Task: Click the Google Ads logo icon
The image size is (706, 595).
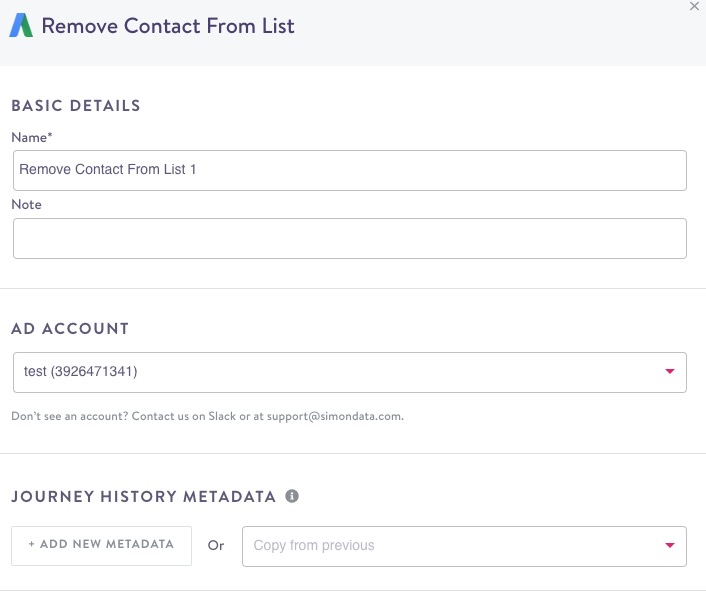Action: point(21,26)
